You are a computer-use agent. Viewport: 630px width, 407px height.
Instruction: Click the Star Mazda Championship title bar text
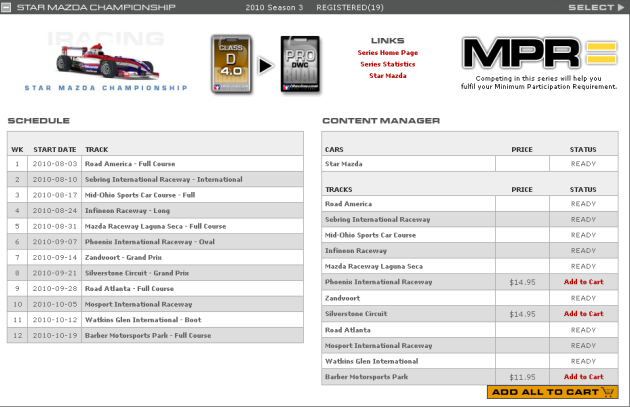(x=96, y=7)
